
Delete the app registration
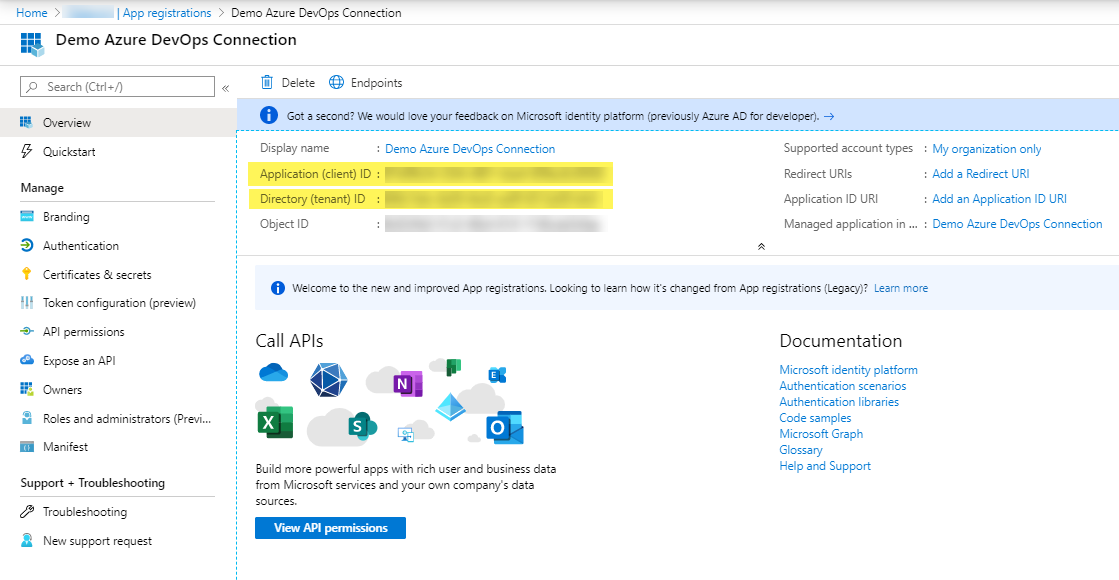pos(286,82)
